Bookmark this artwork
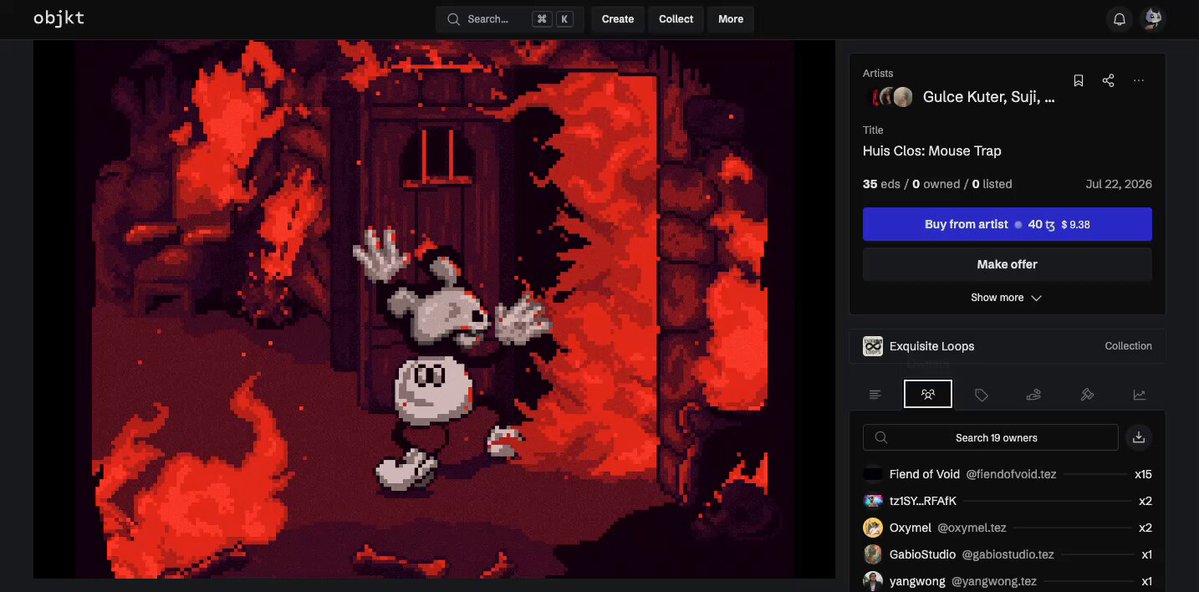Image resolution: width=1199 pixels, height=592 pixels. (x=1078, y=80)
